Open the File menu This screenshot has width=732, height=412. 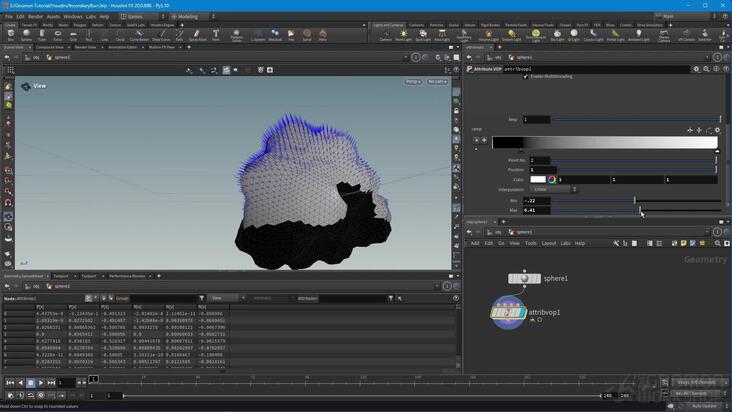pyautogui.click(x=9, y=16)
